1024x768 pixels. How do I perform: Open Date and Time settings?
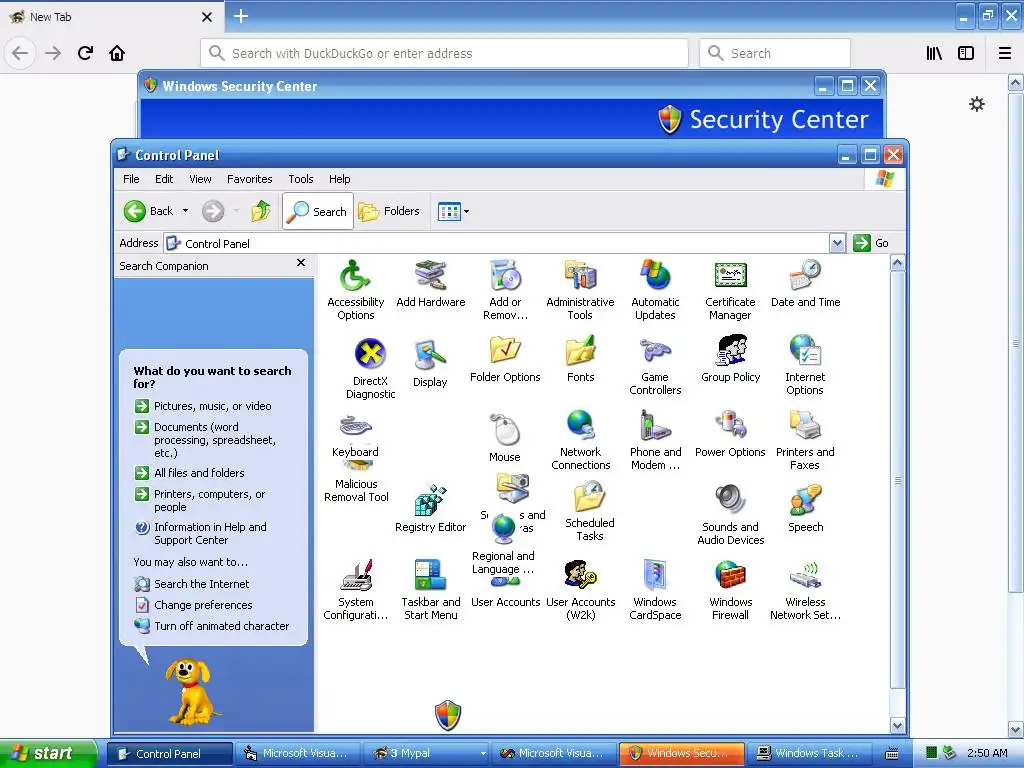click(805, 284)
